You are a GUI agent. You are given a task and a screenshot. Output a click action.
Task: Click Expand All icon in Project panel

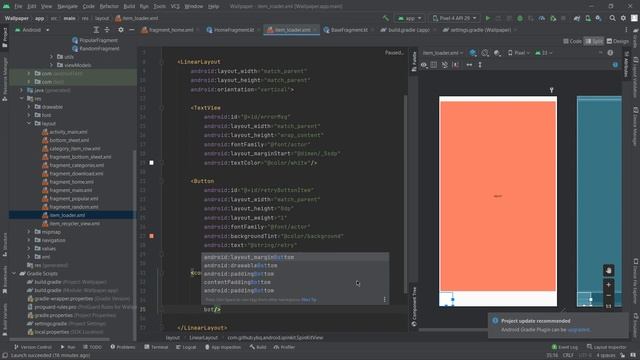96,30
